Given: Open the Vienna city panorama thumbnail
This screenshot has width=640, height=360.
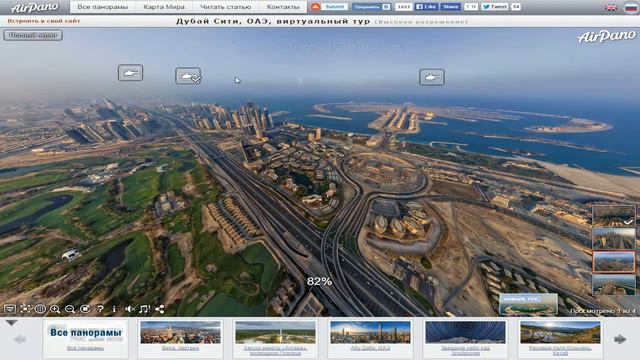Looking at the screenshot, I should [x=180, y=332].
